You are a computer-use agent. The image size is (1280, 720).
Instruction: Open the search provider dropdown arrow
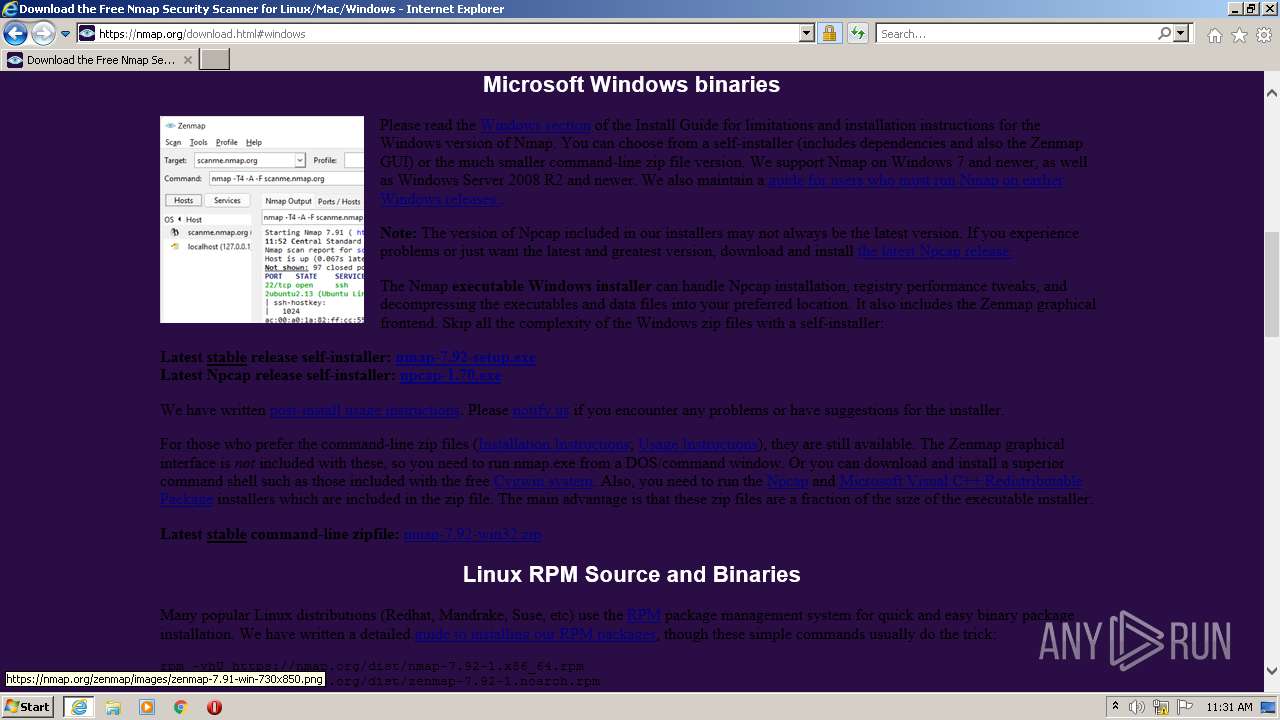(1182, 34)
